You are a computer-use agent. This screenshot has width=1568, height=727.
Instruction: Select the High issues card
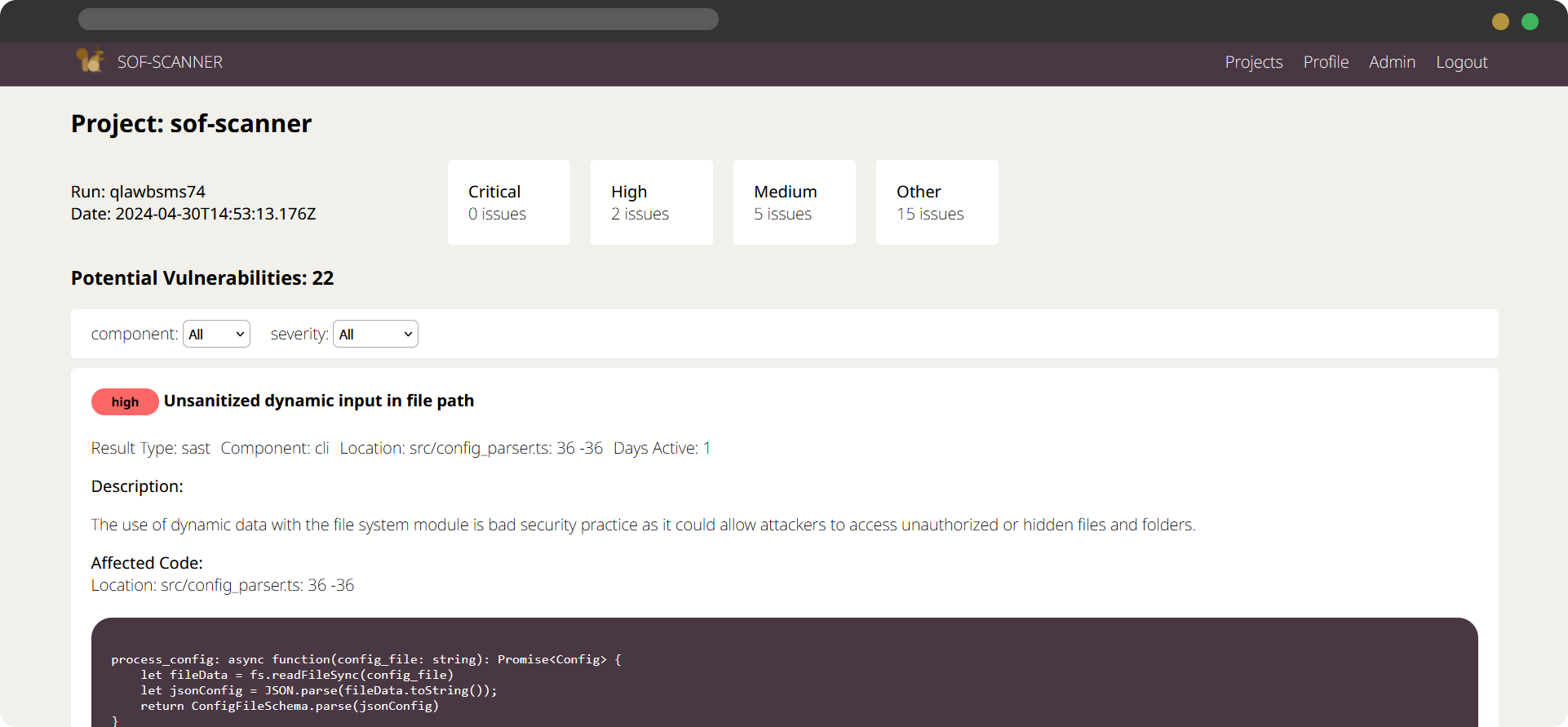651,202
